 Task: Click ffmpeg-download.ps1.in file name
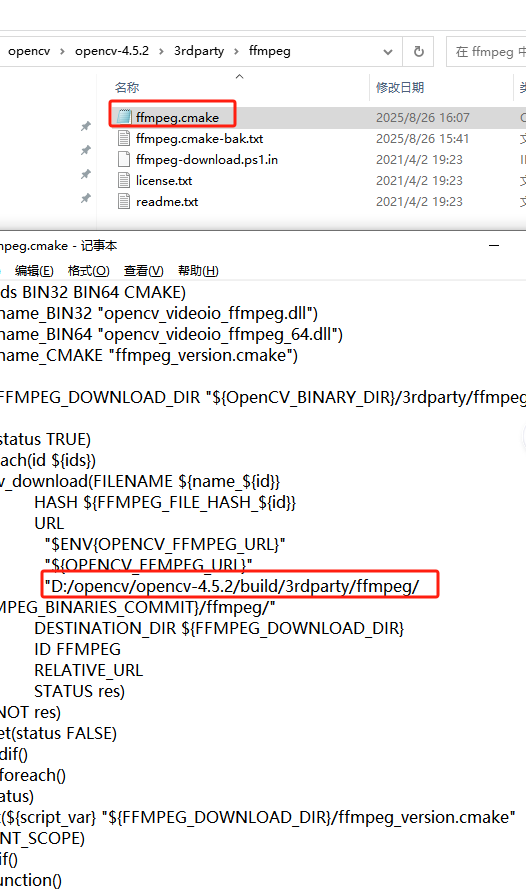coord(207,159)
